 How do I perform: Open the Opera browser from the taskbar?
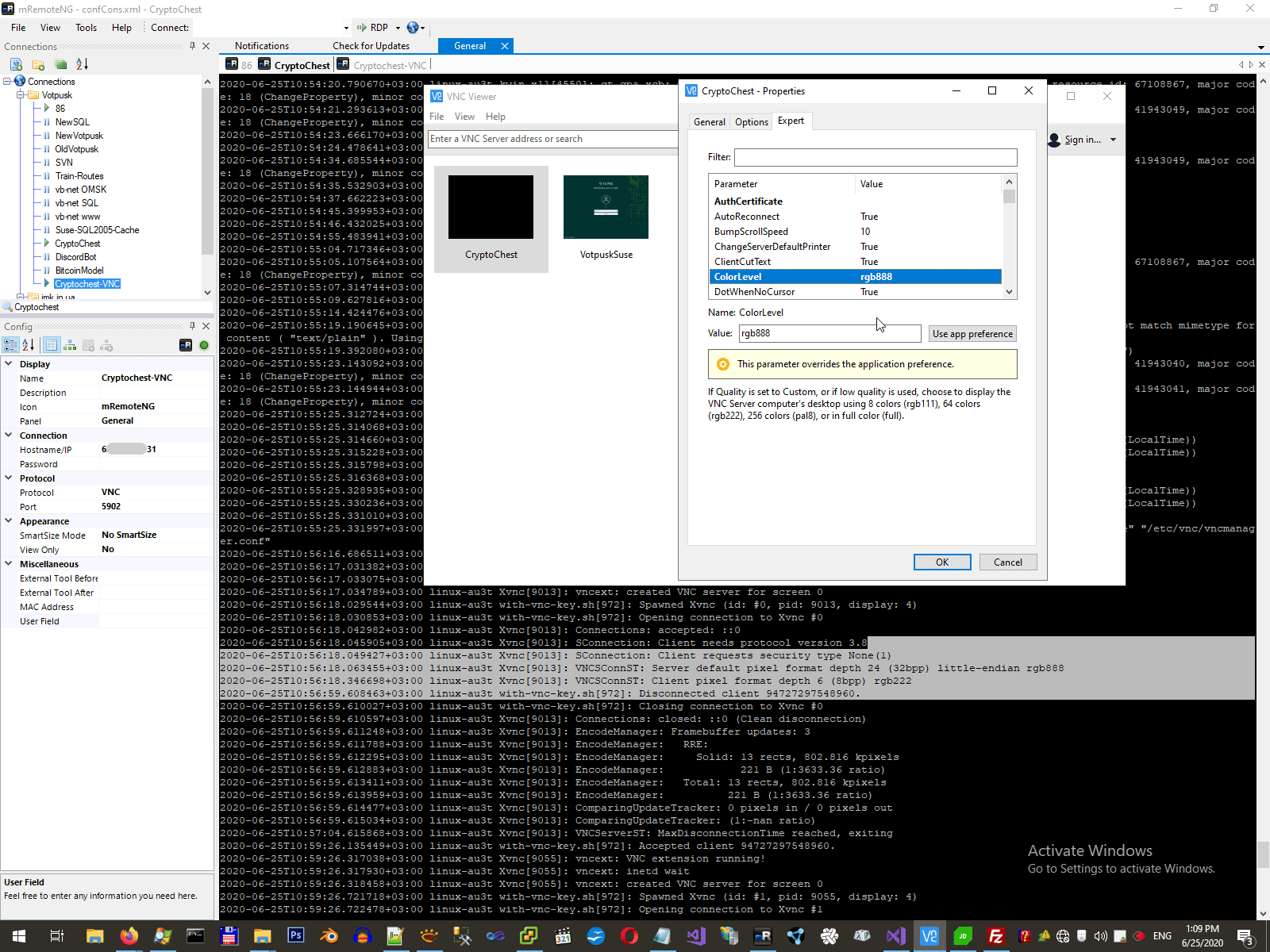(629, 936)
